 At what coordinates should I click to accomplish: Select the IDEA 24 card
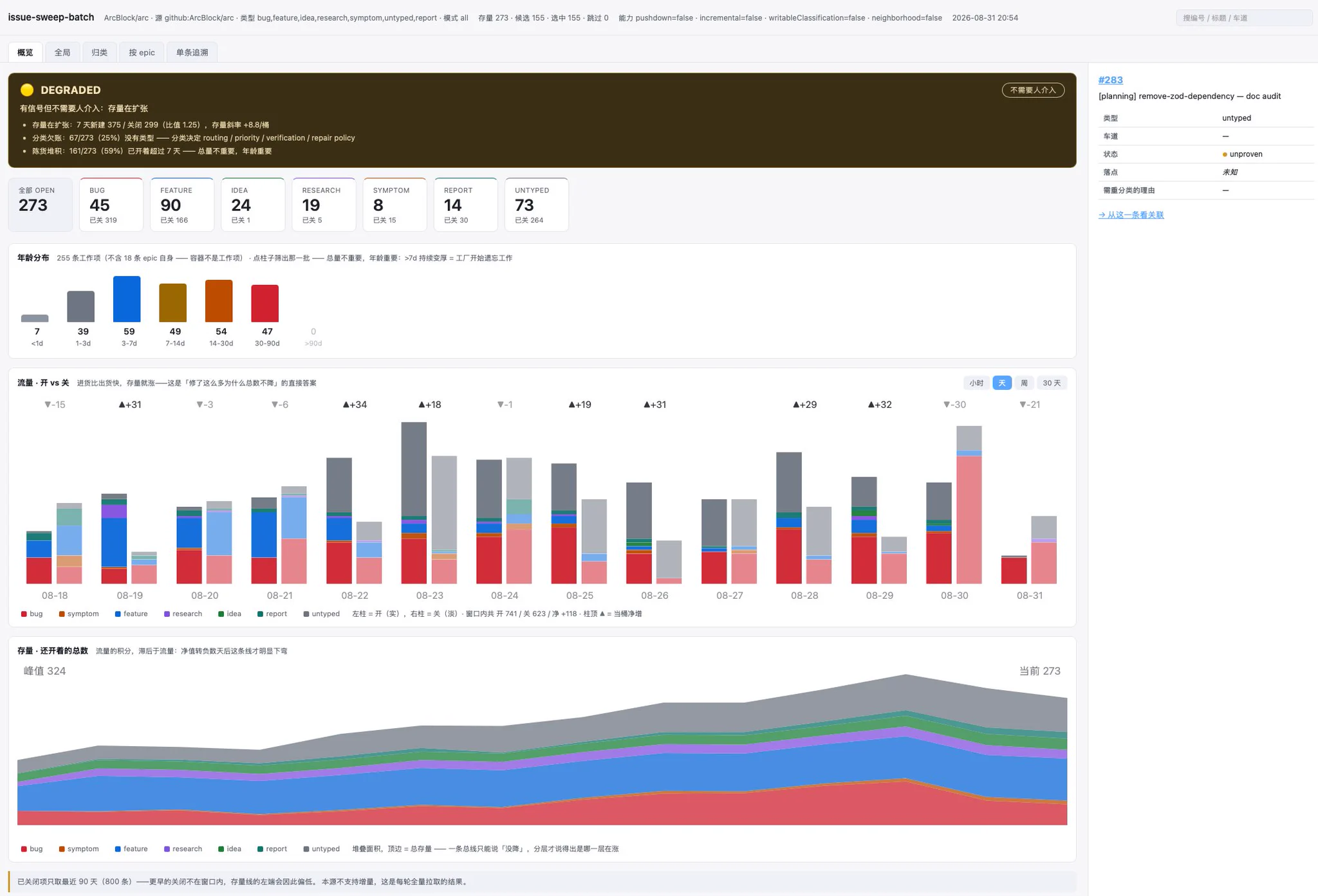(253, 205)
